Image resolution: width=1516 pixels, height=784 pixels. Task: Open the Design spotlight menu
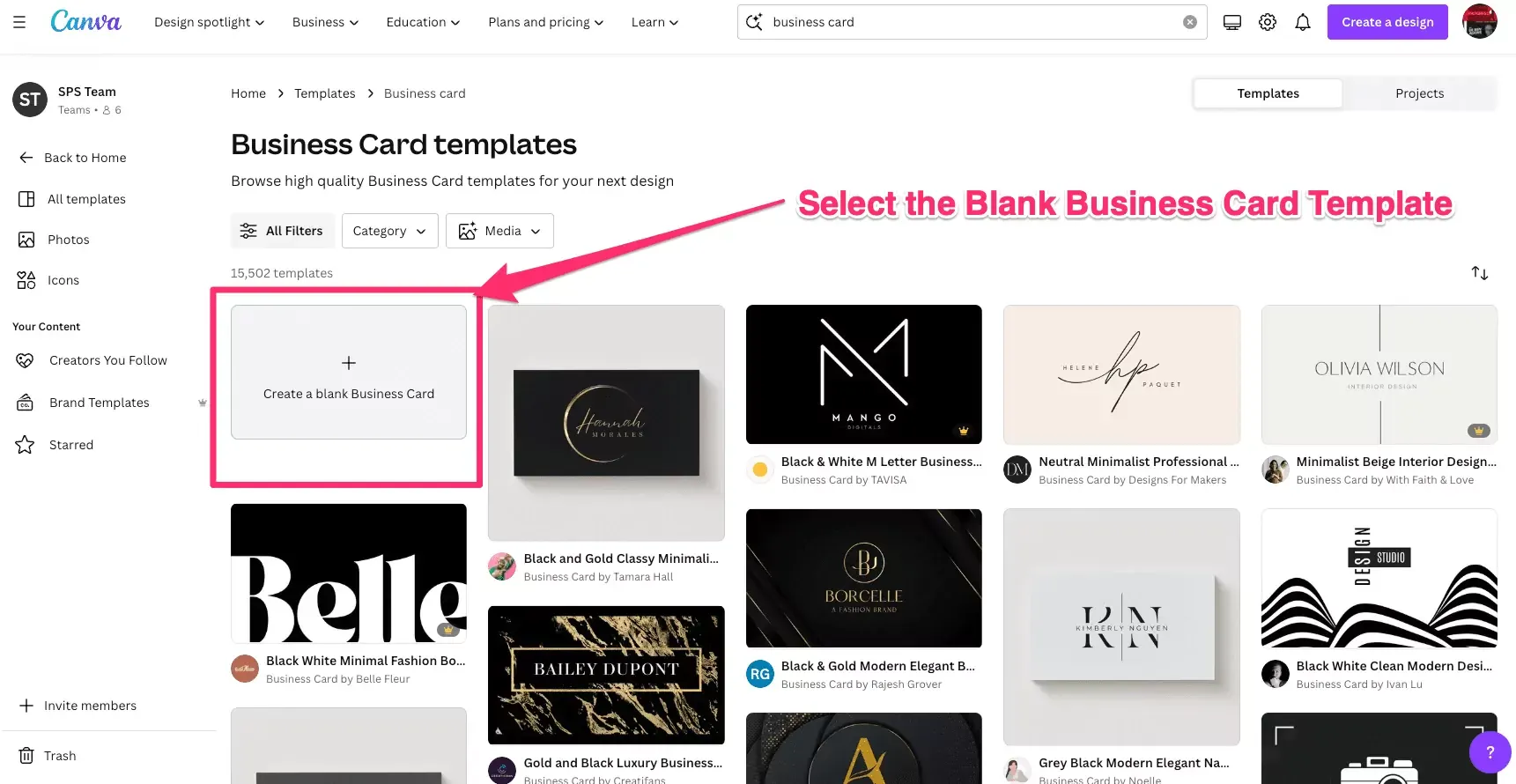click(209, 22)
